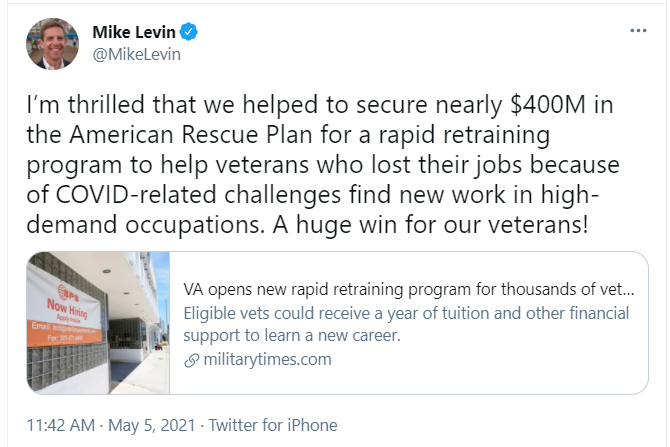Viewport: 670px width, 447px height.
Task: Click the 11:42 AM timestamp
Action: pos(61,425)
